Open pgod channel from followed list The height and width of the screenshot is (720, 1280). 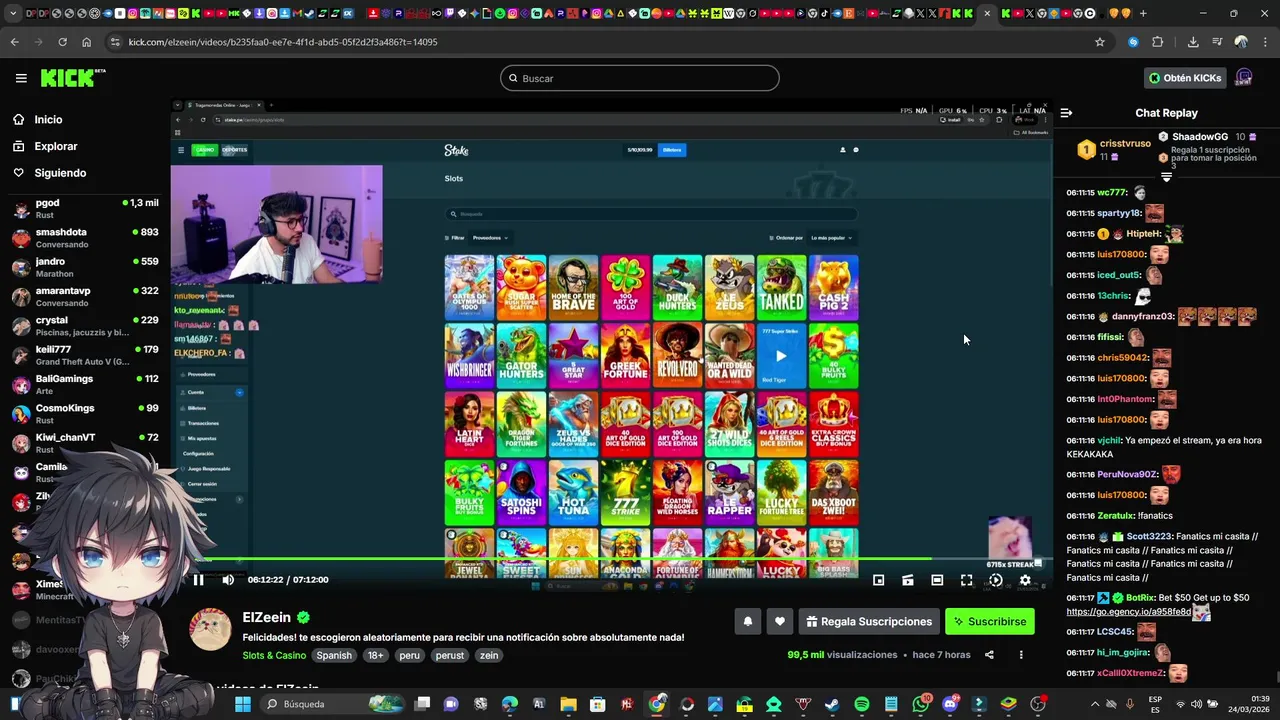pyautogui.click(x=86, y=208)
